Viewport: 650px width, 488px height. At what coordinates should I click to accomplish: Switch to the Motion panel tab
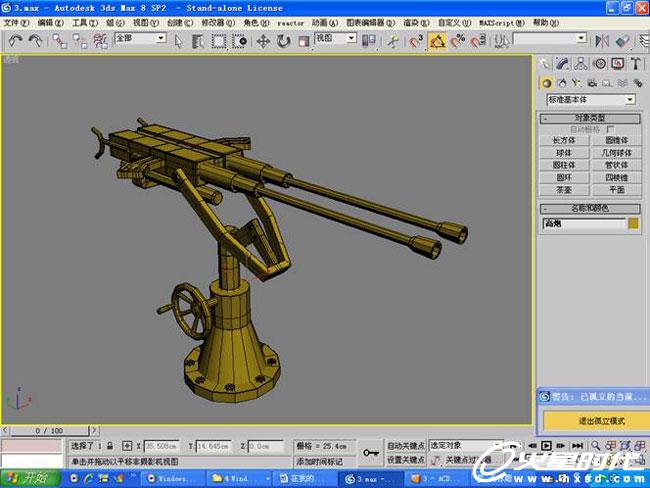599,64
